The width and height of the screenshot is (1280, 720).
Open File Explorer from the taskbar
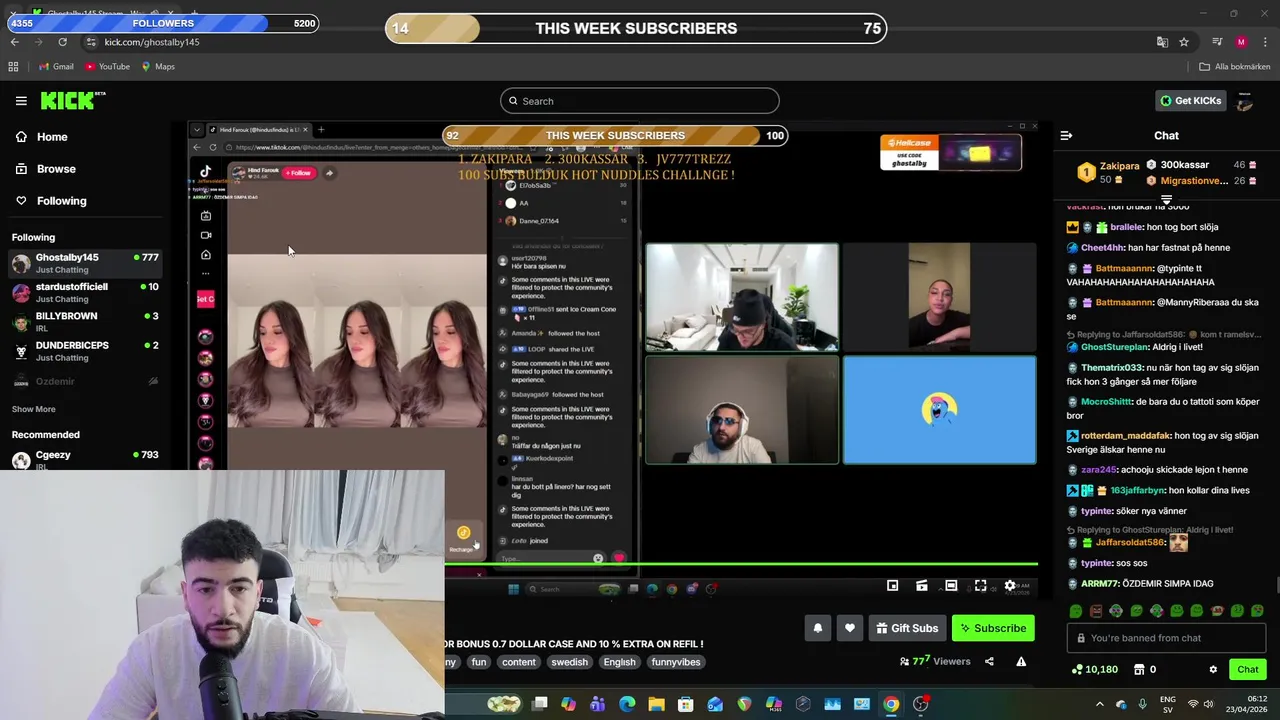click(656, 704)
